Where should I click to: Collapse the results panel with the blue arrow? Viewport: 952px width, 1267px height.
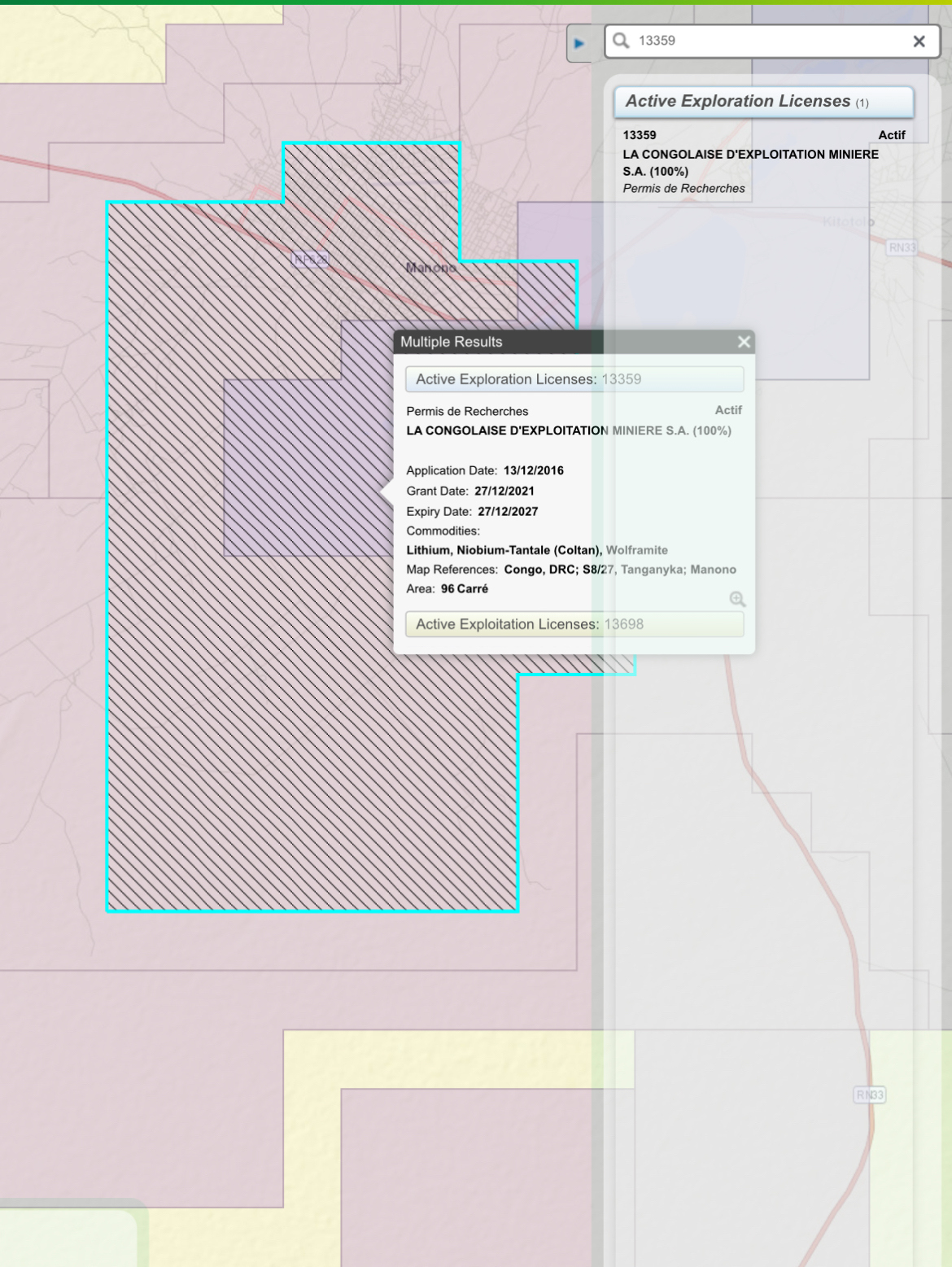pyautogui.click(x=579, y=43)
